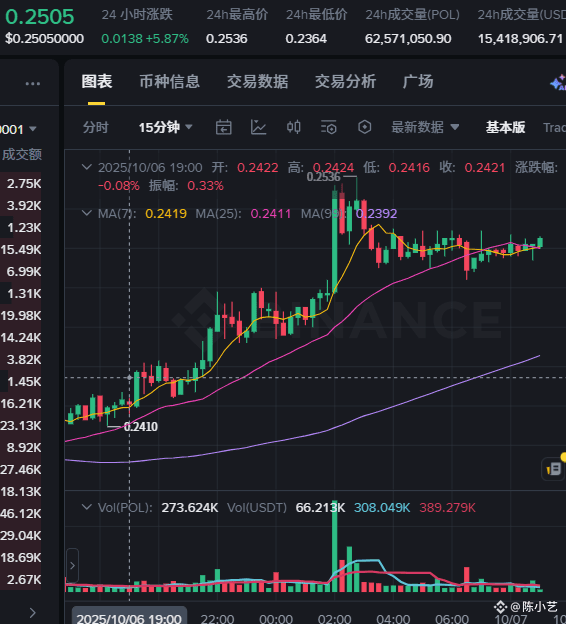Open the AI sparkle assistant icon
The image size is (566, 624).
[558, 83]
